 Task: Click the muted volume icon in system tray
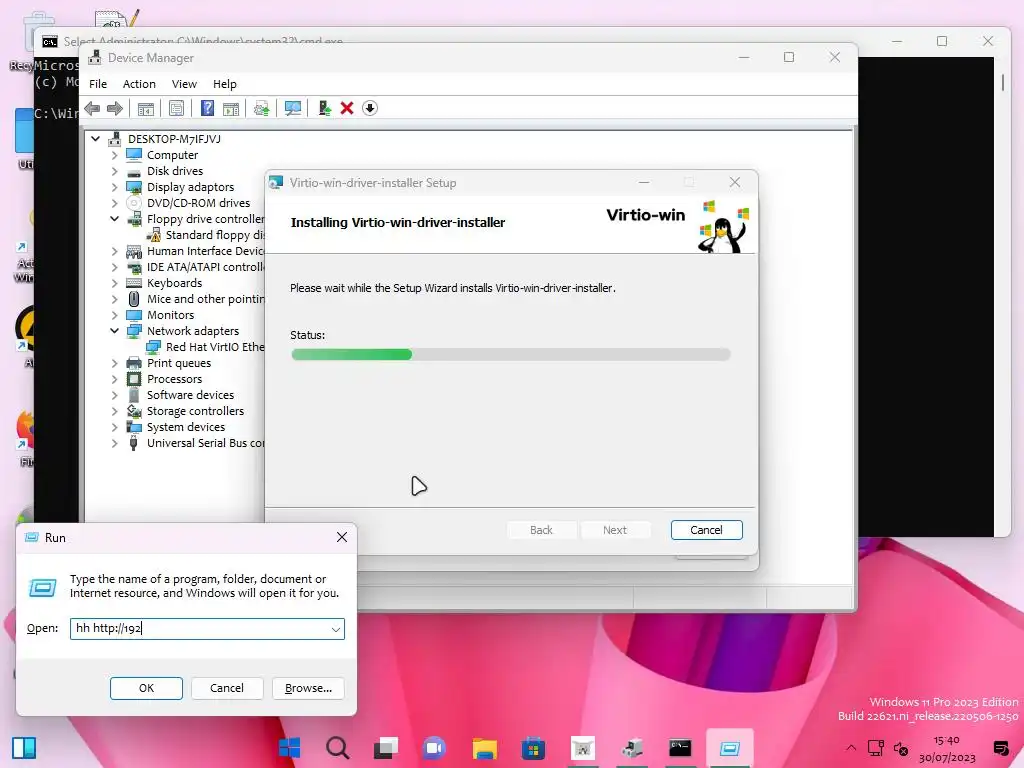[x=901, y=748]
